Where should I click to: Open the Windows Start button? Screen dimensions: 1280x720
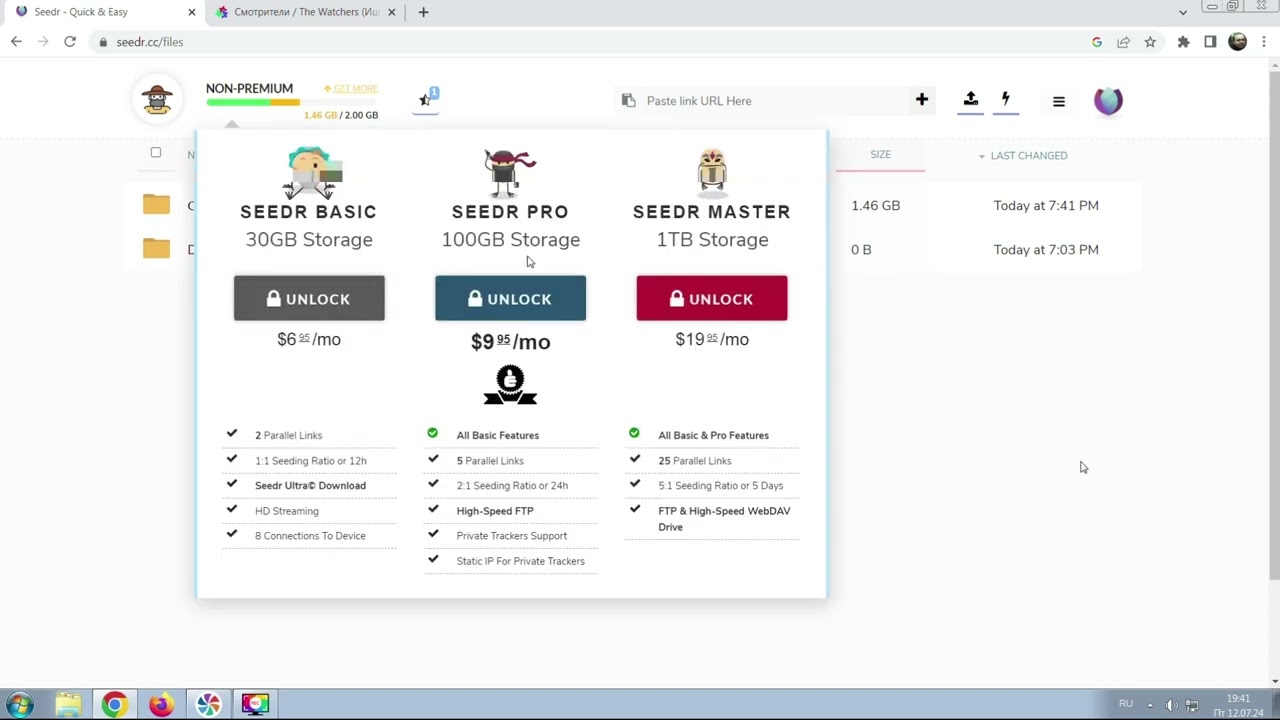click(19, 704)
